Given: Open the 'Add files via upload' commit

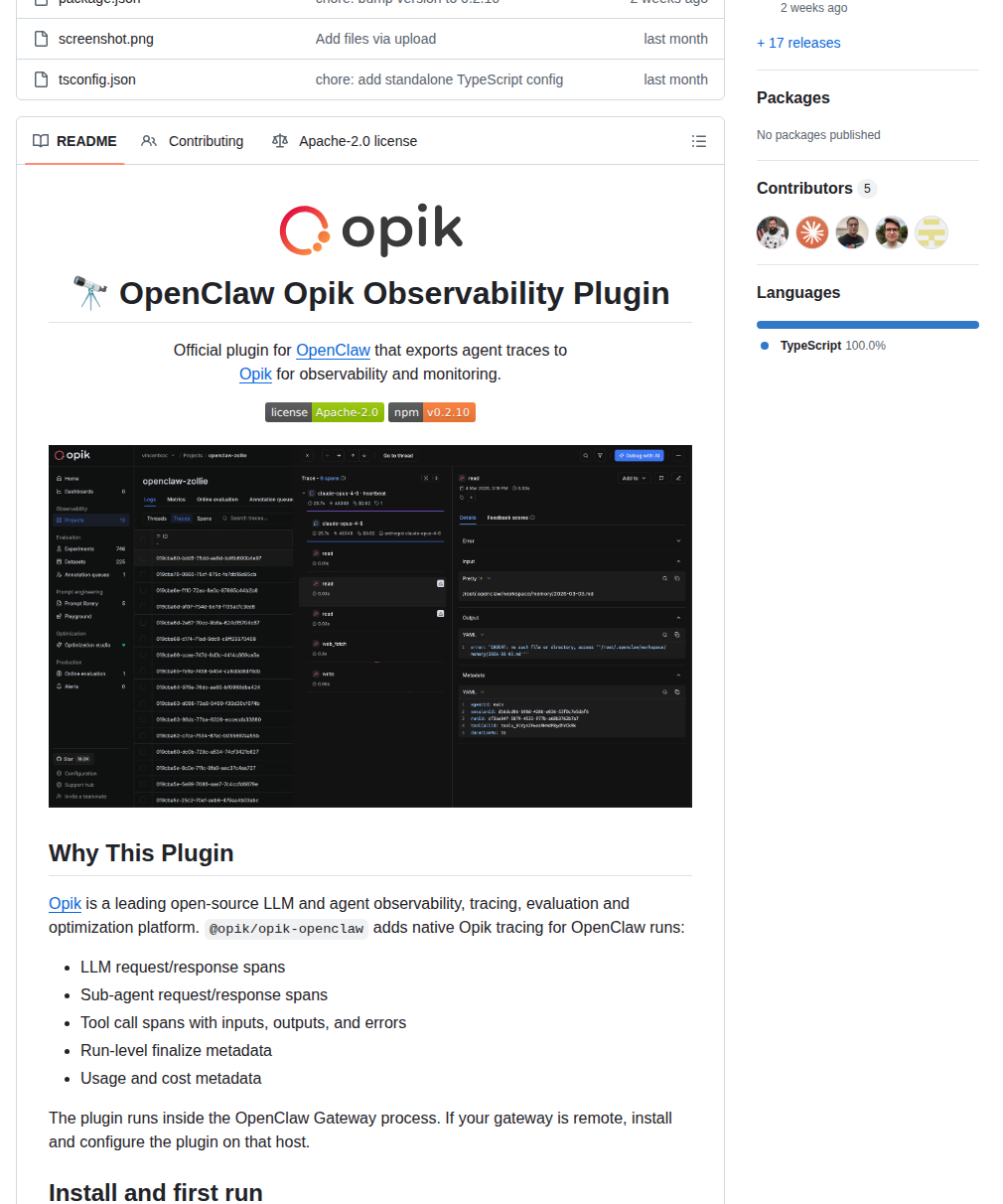Looking at the screenshot, I should click(x=375, y=39).
